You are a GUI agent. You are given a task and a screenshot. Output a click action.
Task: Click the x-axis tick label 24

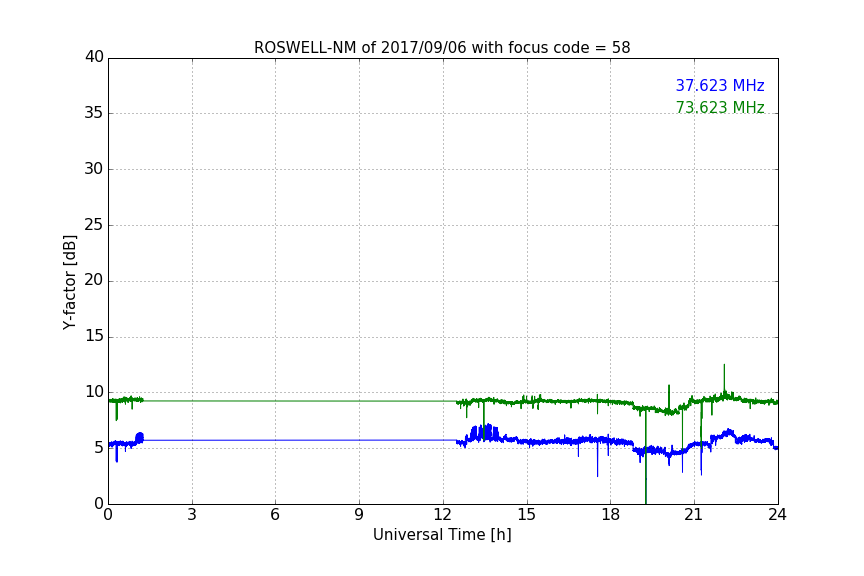[x=777, y=515]
